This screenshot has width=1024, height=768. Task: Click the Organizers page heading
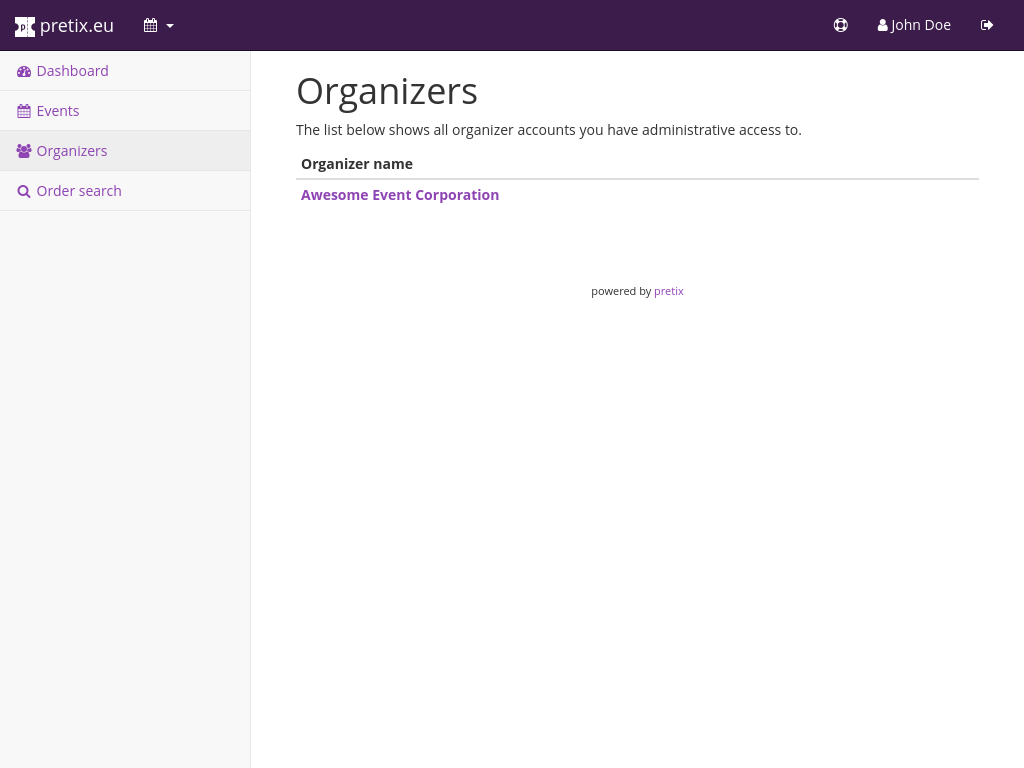(387, 91)
